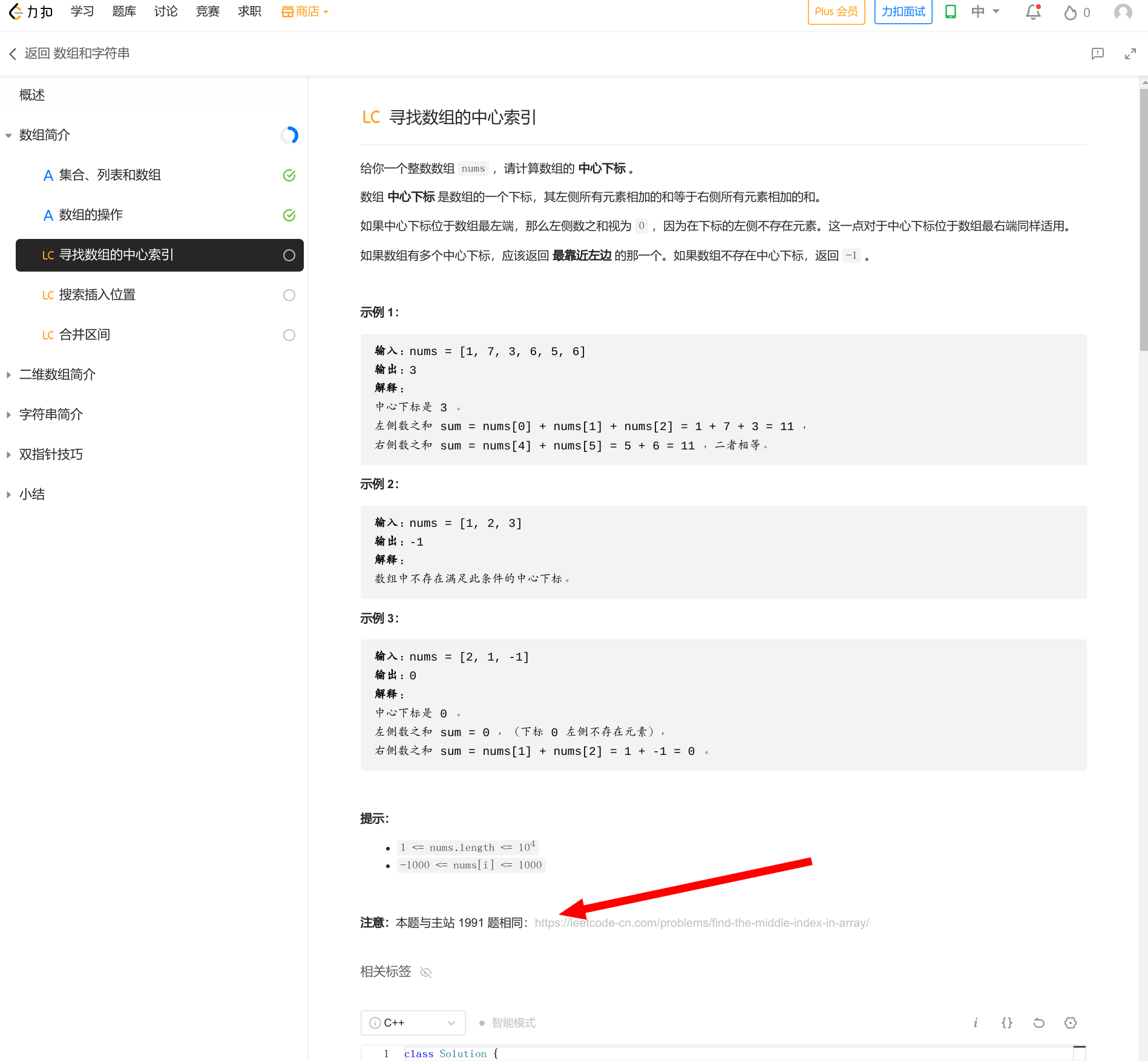
Task: Click the LC icon of 合并区间
Action: 48,335
